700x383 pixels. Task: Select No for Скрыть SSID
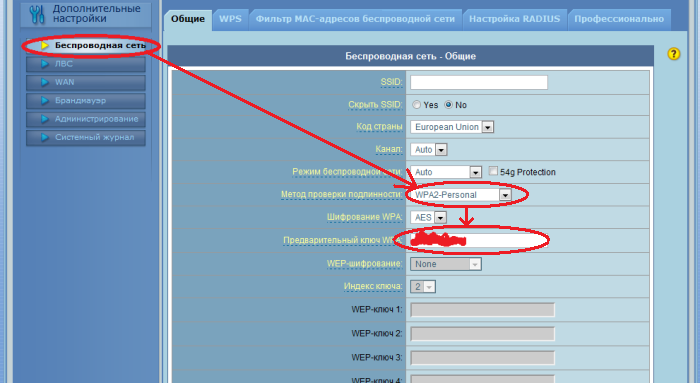point(449,104)
